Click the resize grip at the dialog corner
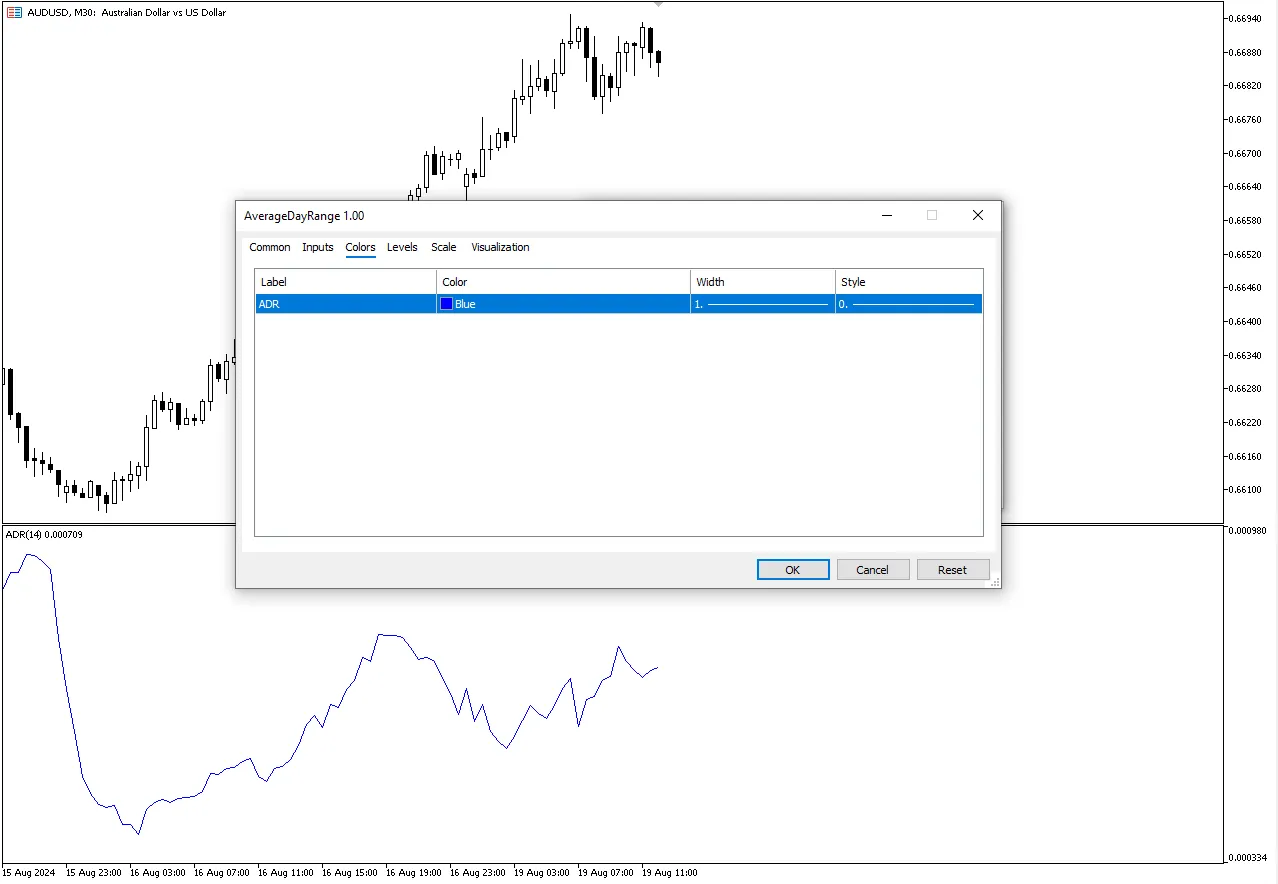The width and height of the screenshot is (1278, 884). click(x=994, y=582)
